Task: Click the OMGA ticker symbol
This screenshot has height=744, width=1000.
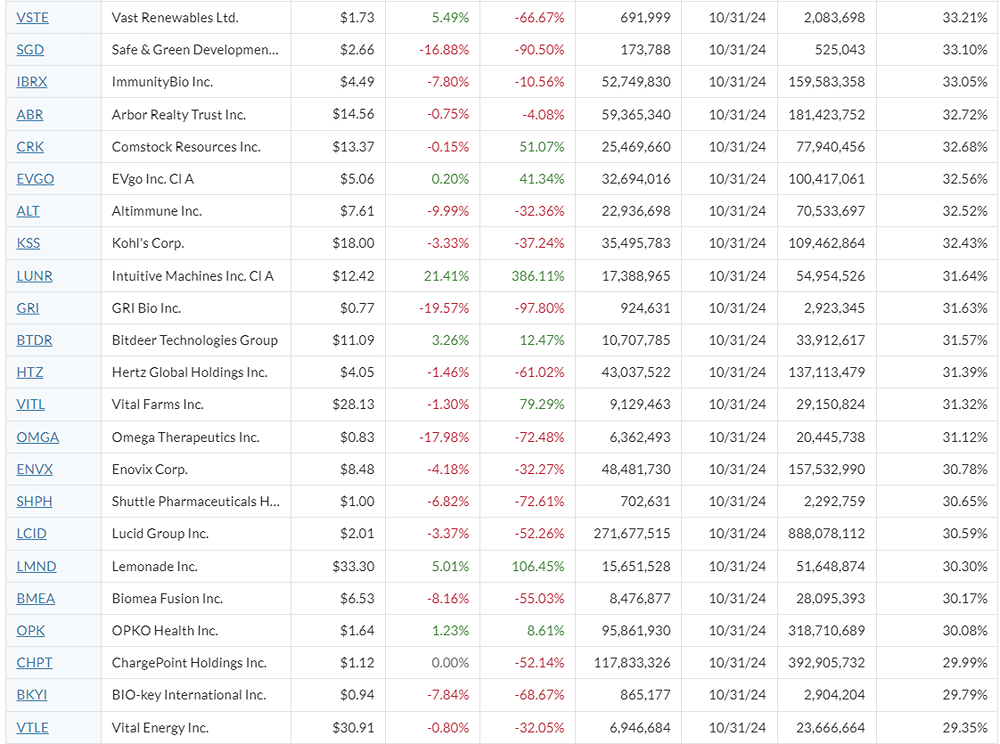Action: point(37,437)
